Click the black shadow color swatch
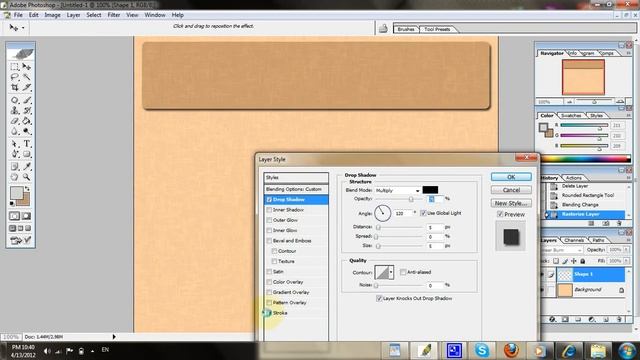Viewport: 640px width, 360px height. 430,190
